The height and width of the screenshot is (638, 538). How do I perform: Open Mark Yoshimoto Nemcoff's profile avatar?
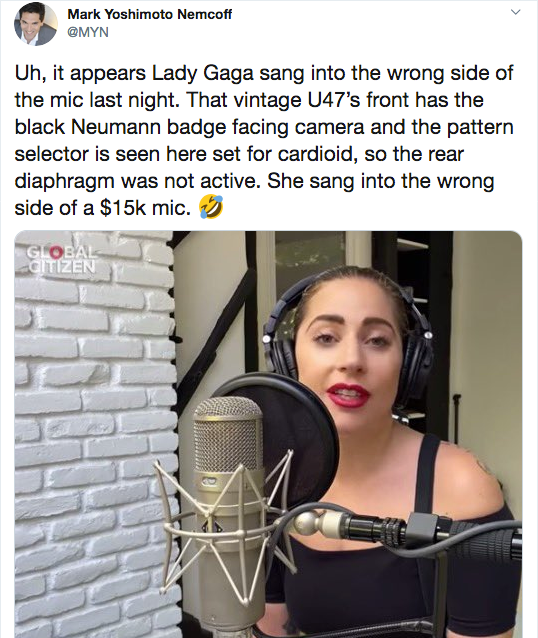coord(36,24)
